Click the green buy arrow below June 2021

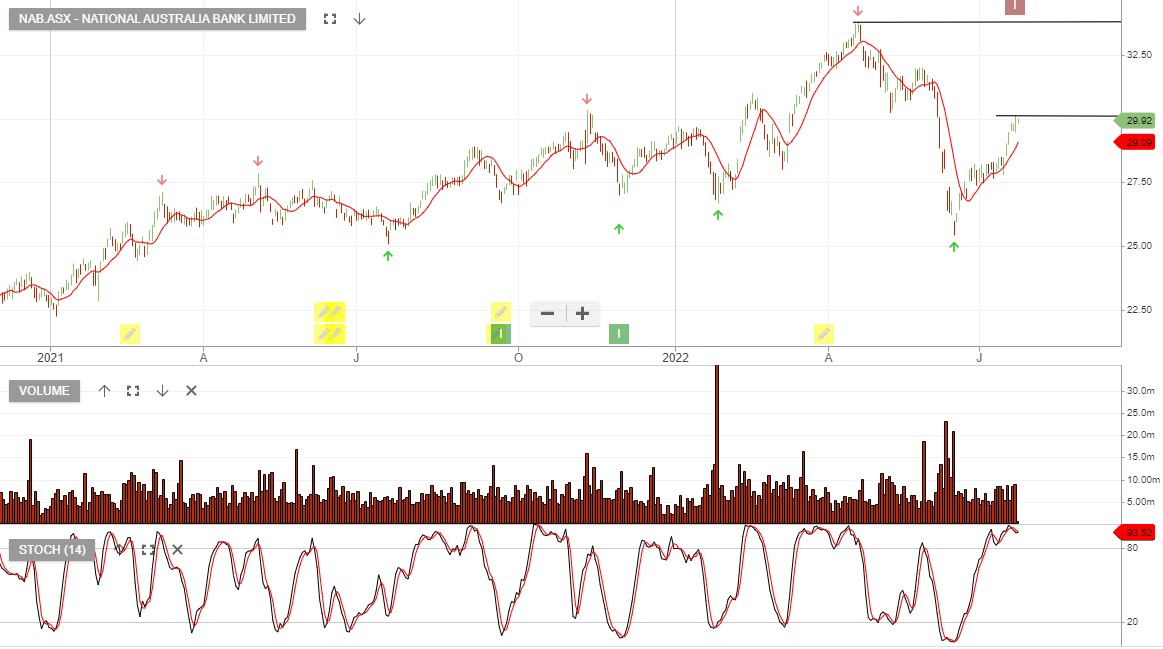click(x=388, y=258)
